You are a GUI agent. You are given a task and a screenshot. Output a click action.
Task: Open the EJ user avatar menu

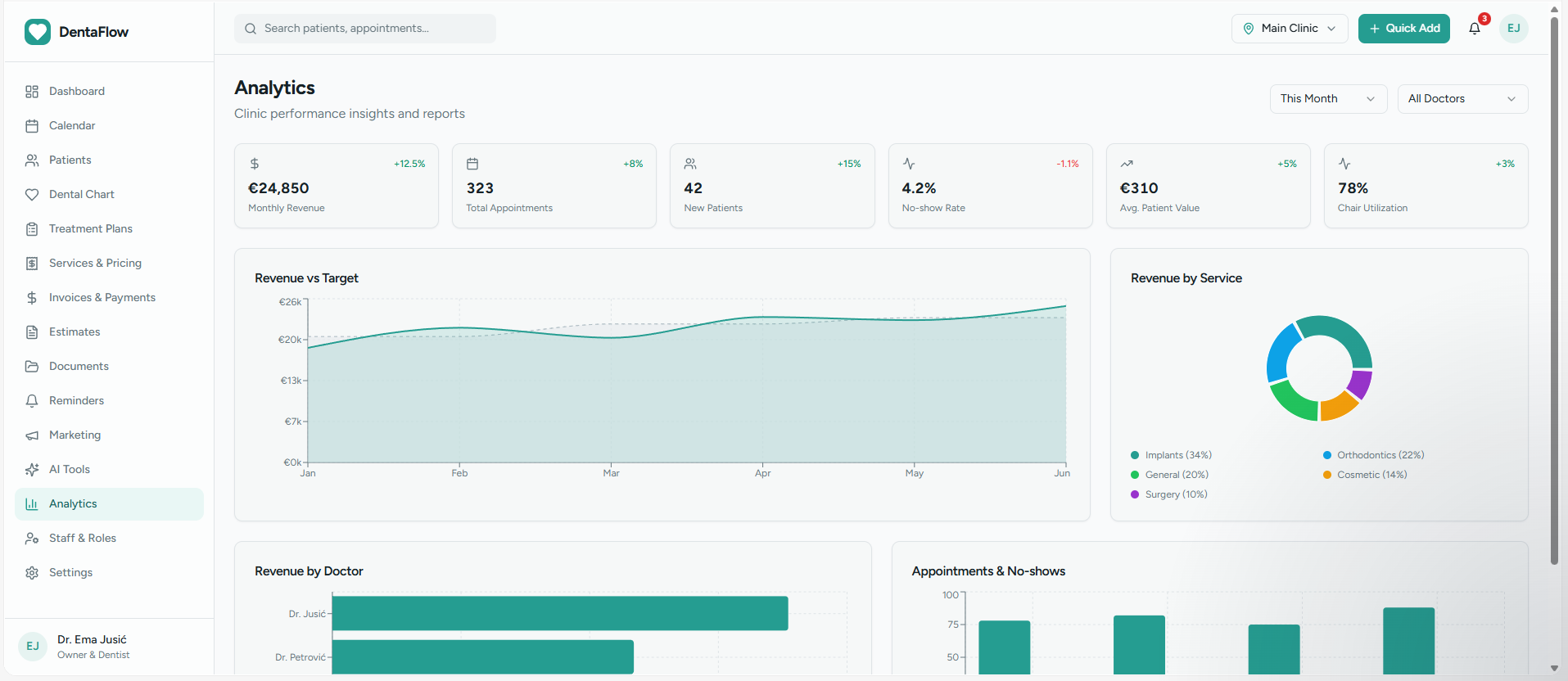click(x=1514, y=29)
